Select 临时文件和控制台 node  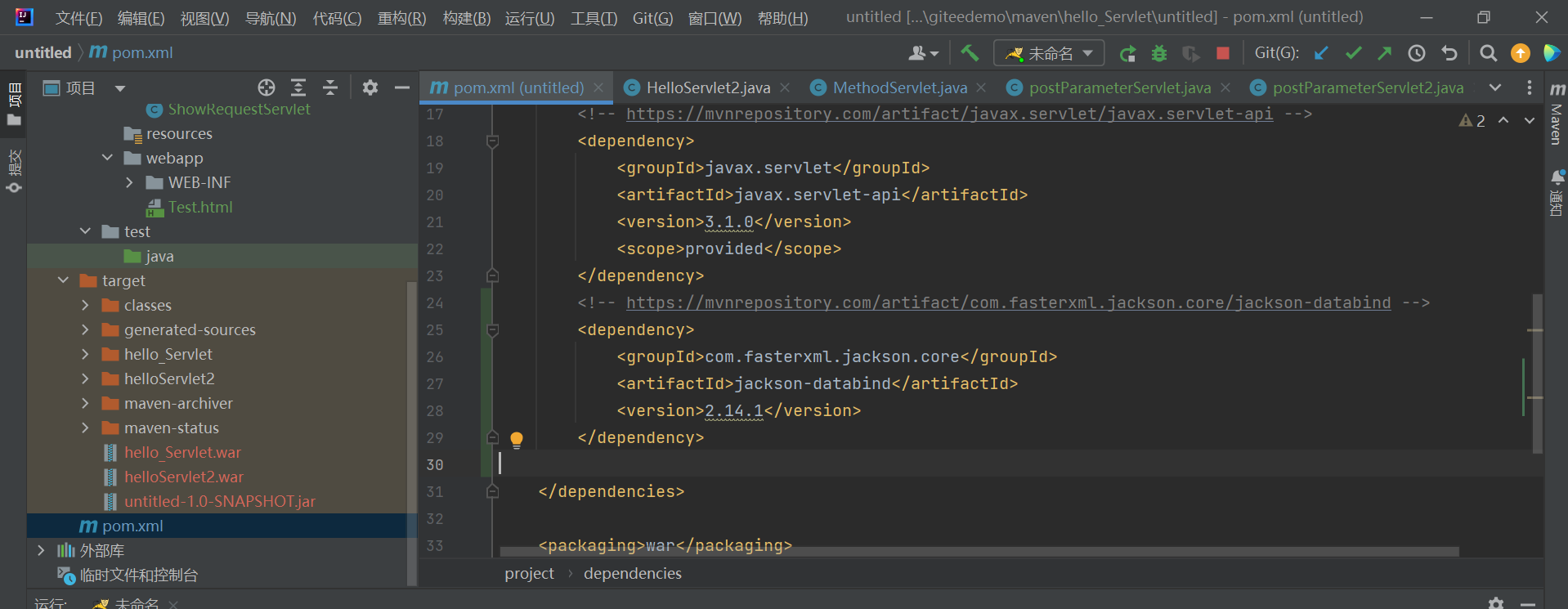tap(138, 575)
